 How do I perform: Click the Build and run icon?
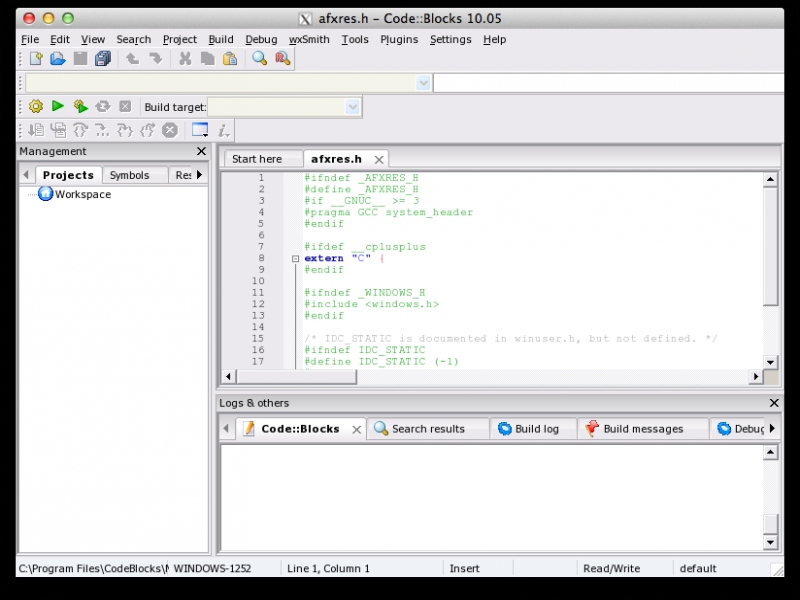tap(80, 106)
